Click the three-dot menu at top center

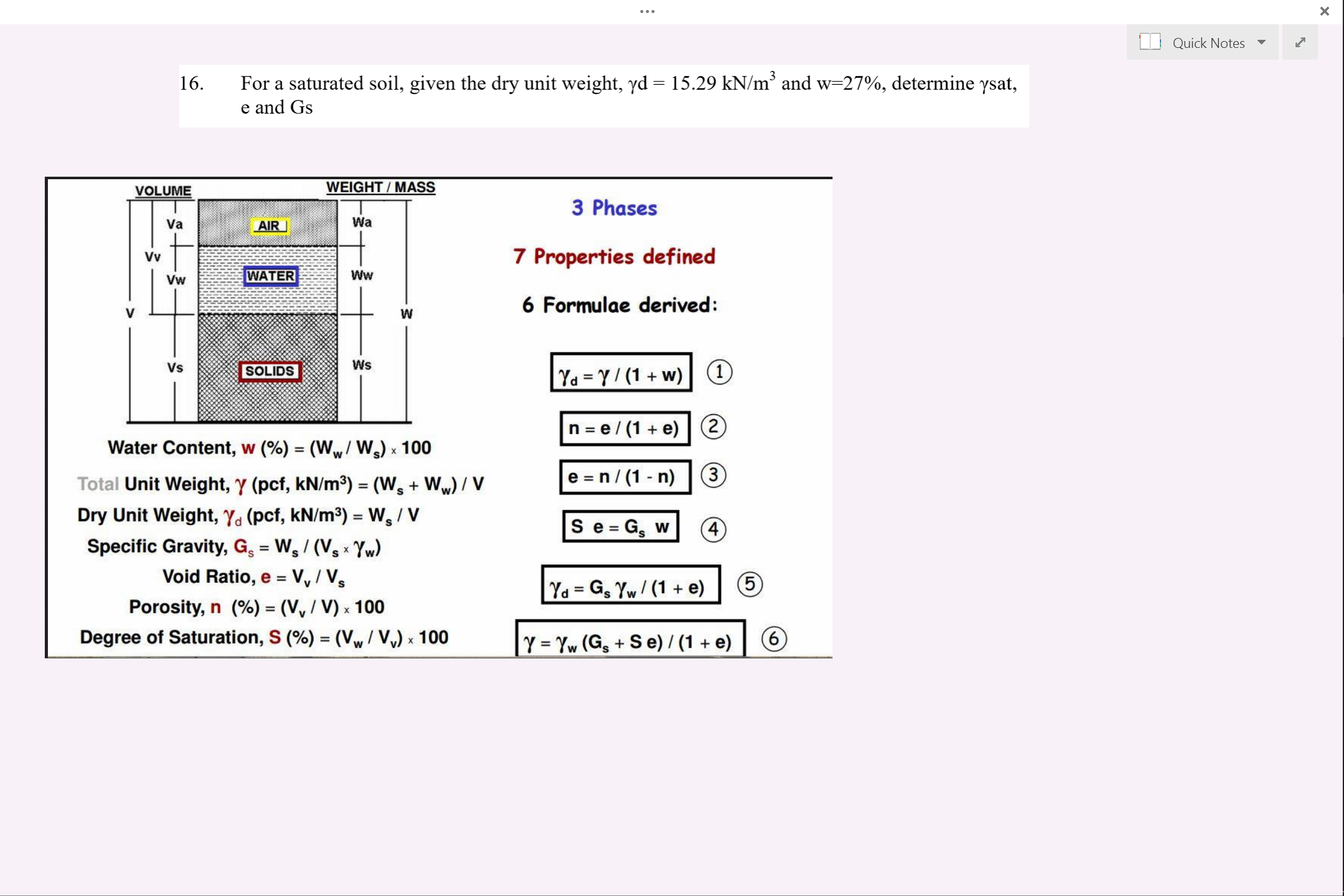[647, 11]
